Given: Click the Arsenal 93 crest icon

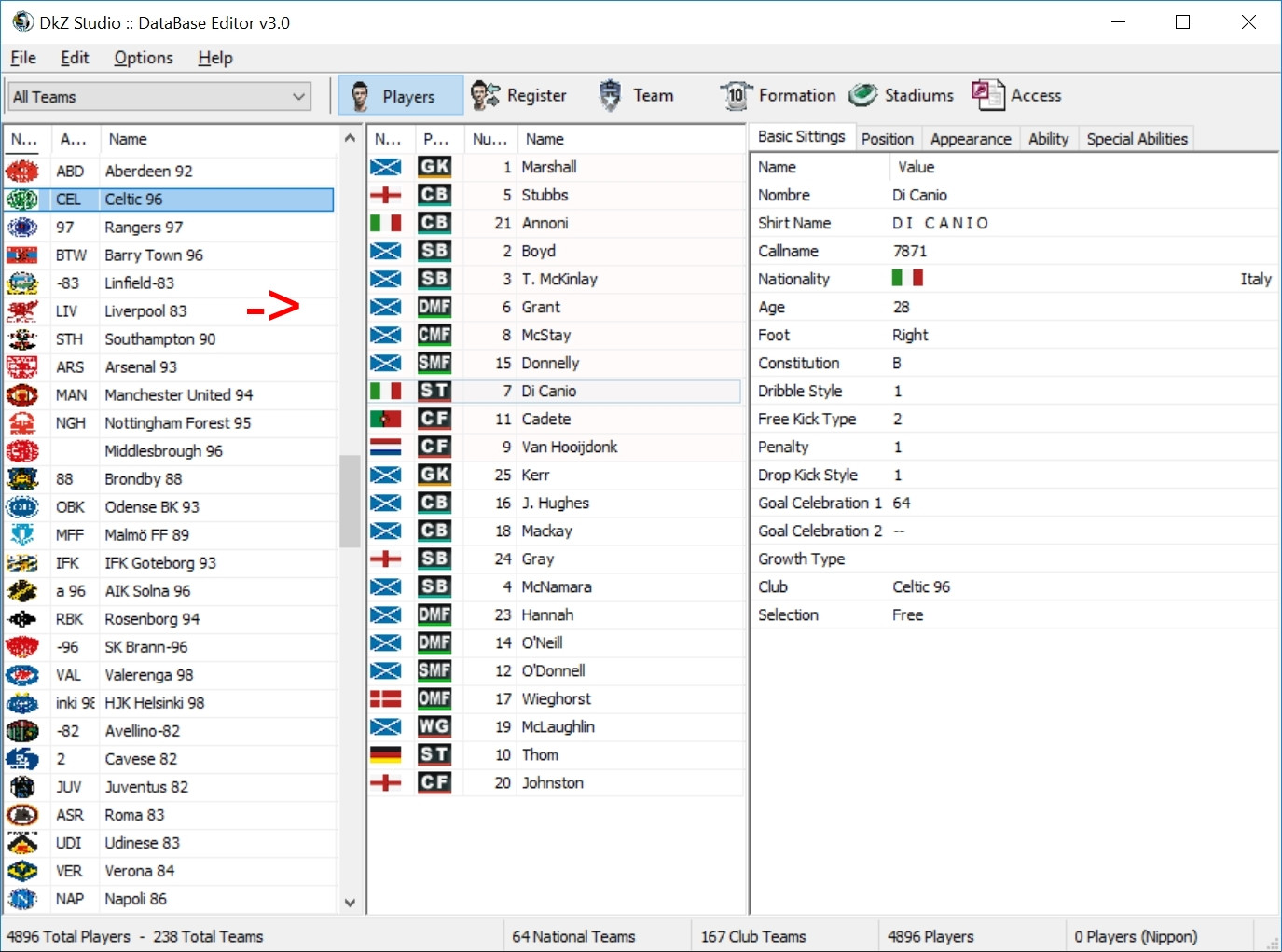Looking at the screenshot, I should coord(22,367).
